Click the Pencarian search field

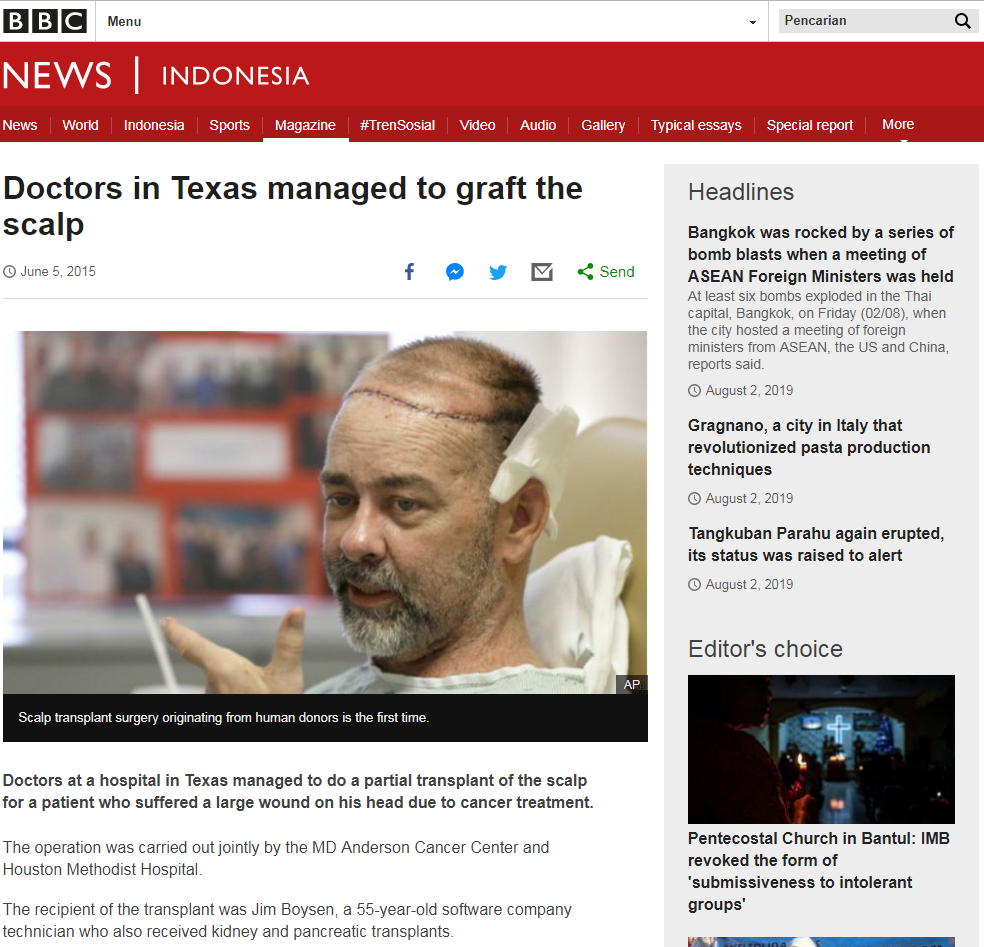(866, 21)
